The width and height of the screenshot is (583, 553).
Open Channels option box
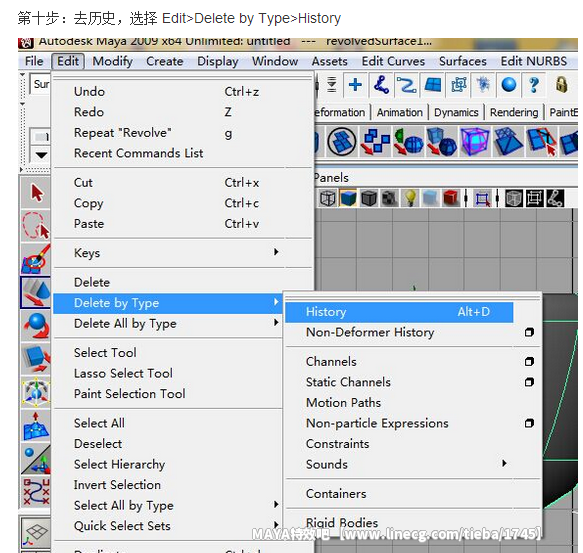point(529,361)
